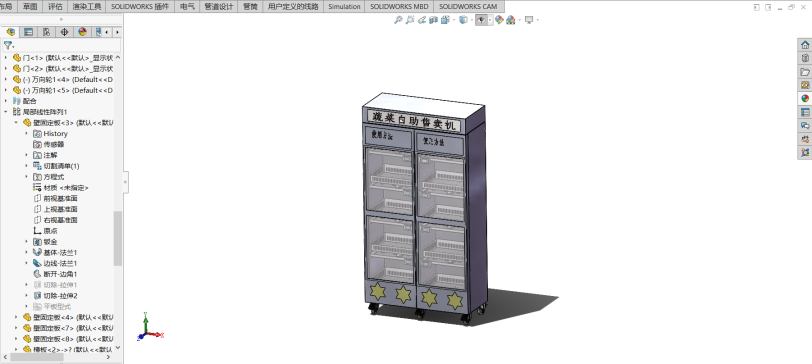
Task: Click the feature tree horizontal scrollbar
Action: click(36, 357)
